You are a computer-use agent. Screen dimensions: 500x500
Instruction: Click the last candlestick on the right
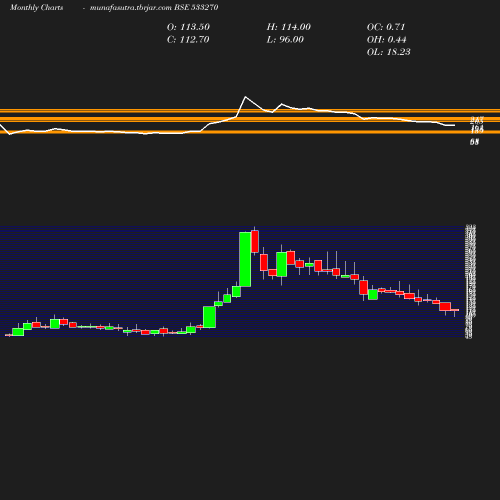pyautogui.click(x=455, y=310)
